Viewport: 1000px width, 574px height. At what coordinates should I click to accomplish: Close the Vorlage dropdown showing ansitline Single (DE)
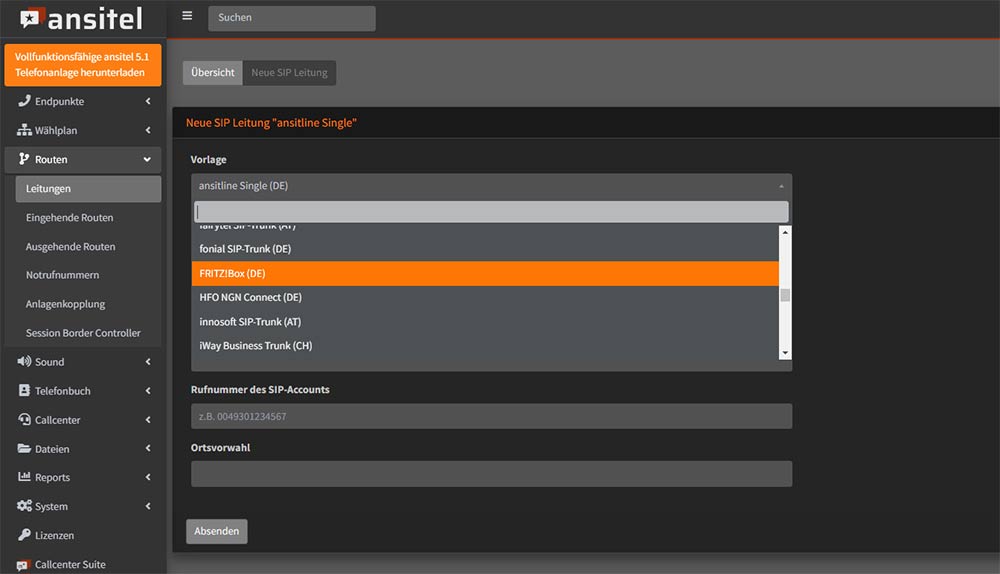tap(491, 186)
